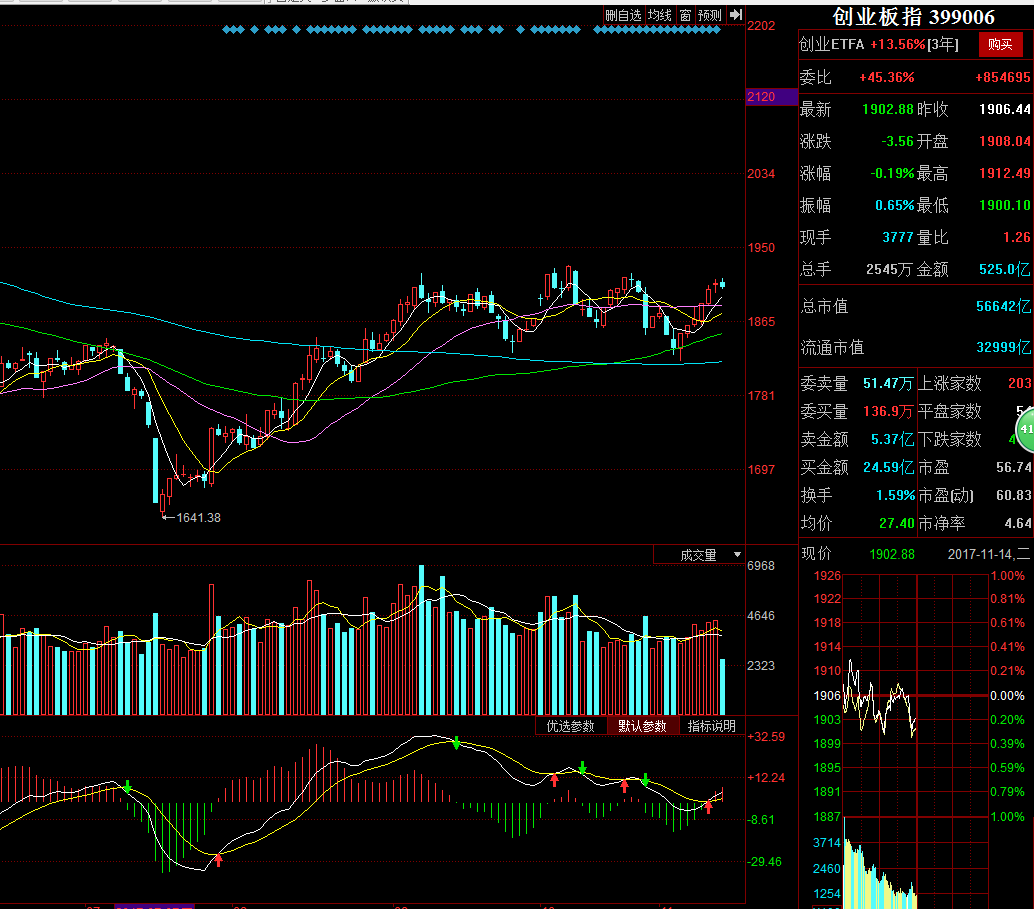Click the red 购买 button
The height and width of the screenshot is (909, 1034).
coord(1000,44)
